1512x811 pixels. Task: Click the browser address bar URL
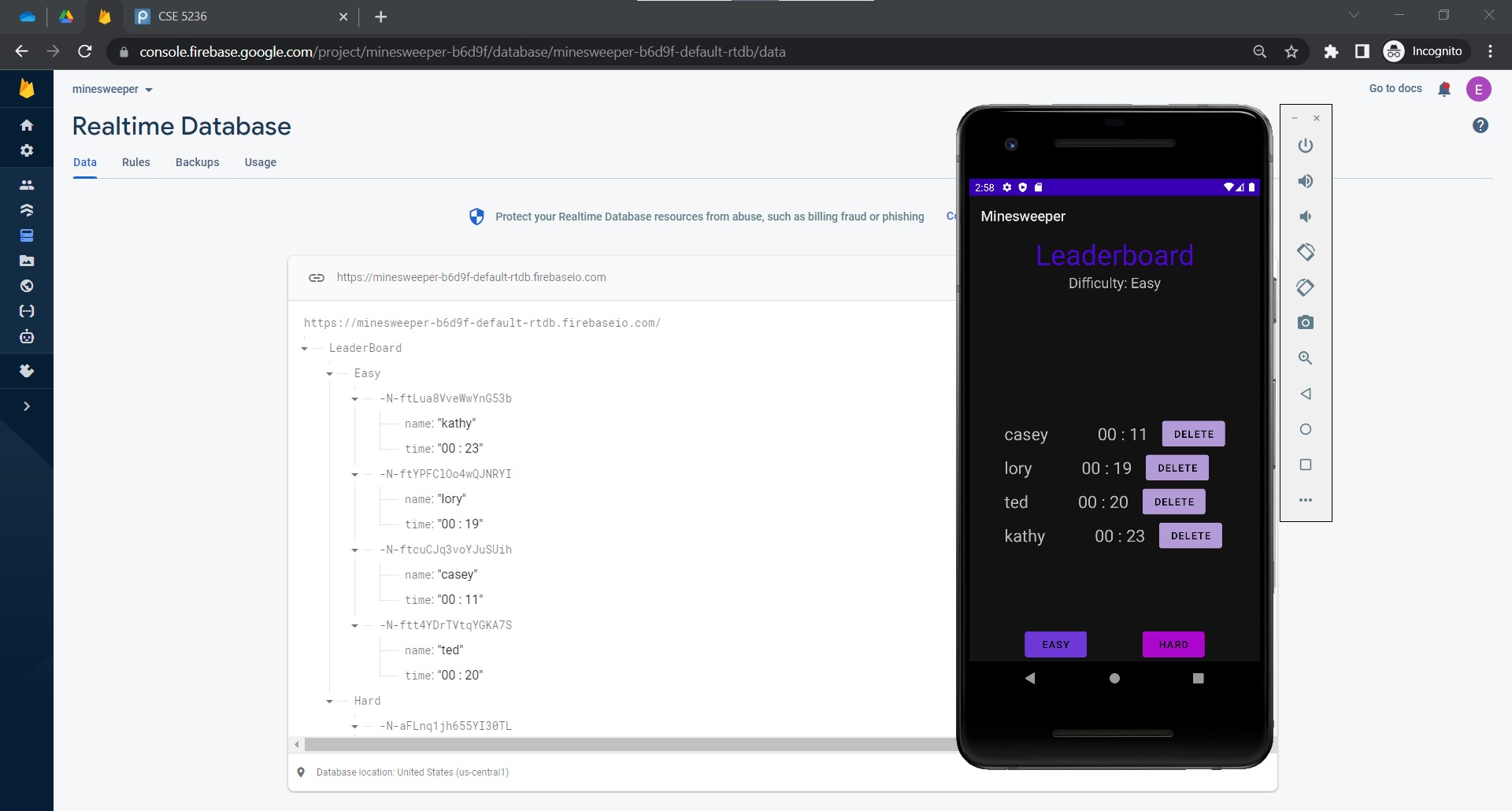pos(462,52)
